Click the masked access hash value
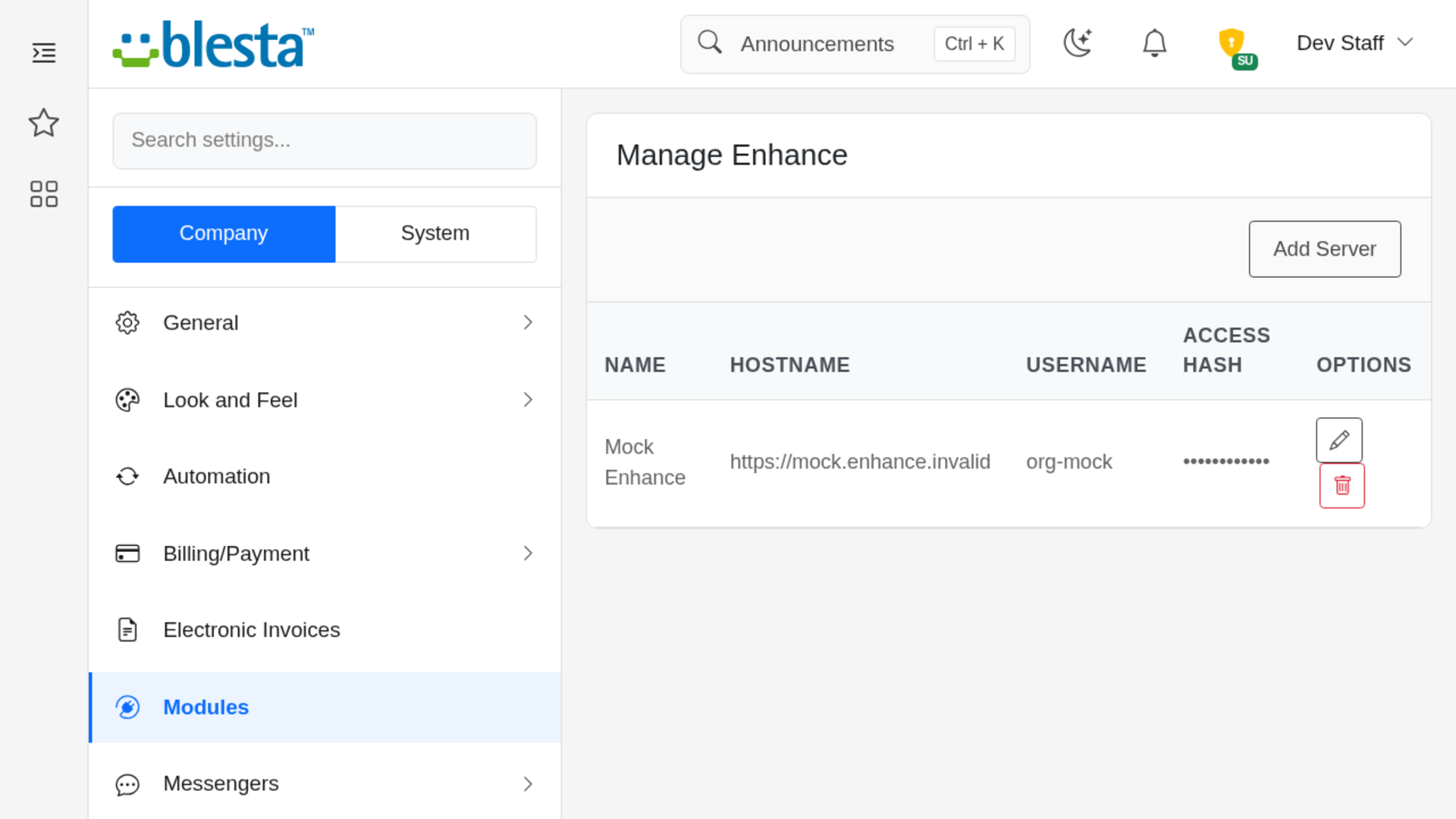This screenshot has width=1456, height=819. 1225,461
